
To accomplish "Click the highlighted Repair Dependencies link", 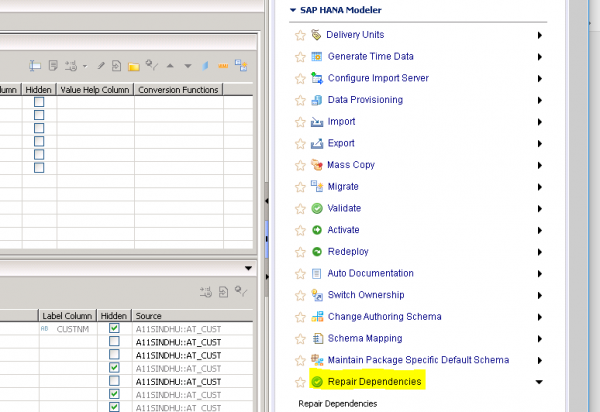I will click(x=374, y=382).
